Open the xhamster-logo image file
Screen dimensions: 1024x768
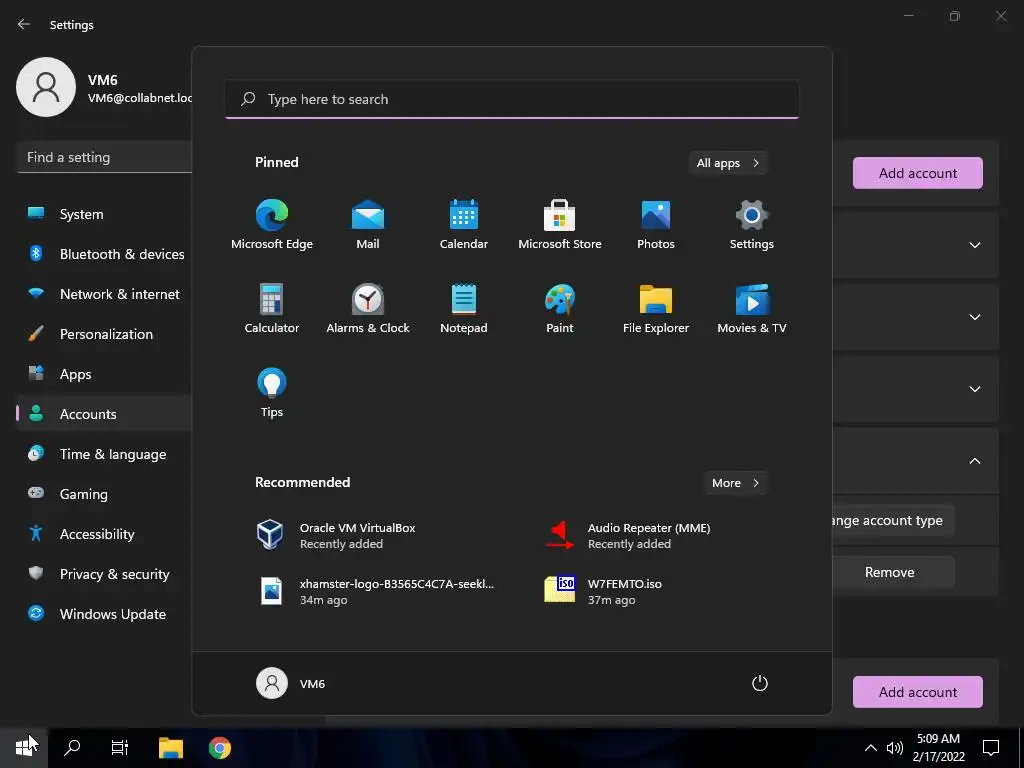coord(379,591)
